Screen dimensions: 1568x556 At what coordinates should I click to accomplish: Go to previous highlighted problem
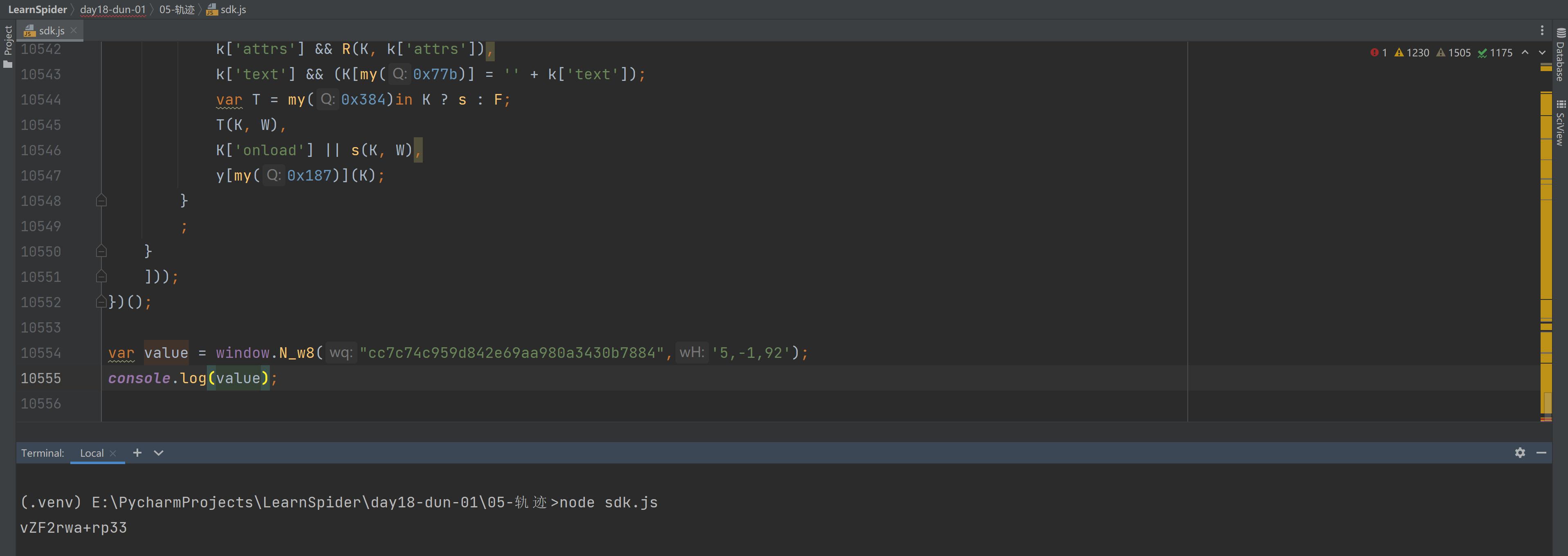pyautogui.click(x=1525, y=52)
